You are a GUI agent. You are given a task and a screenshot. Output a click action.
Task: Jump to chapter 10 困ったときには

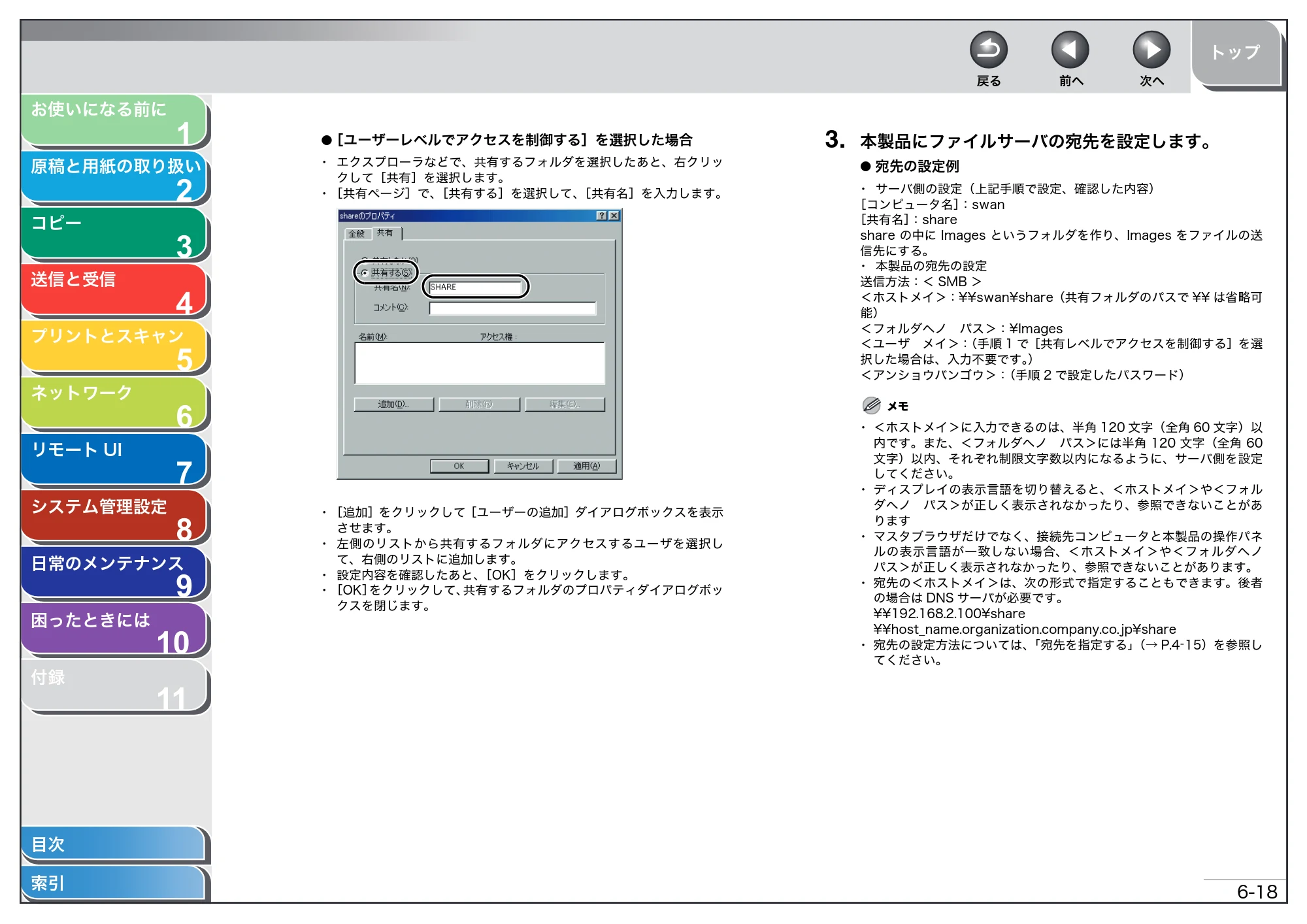(114, 629)
